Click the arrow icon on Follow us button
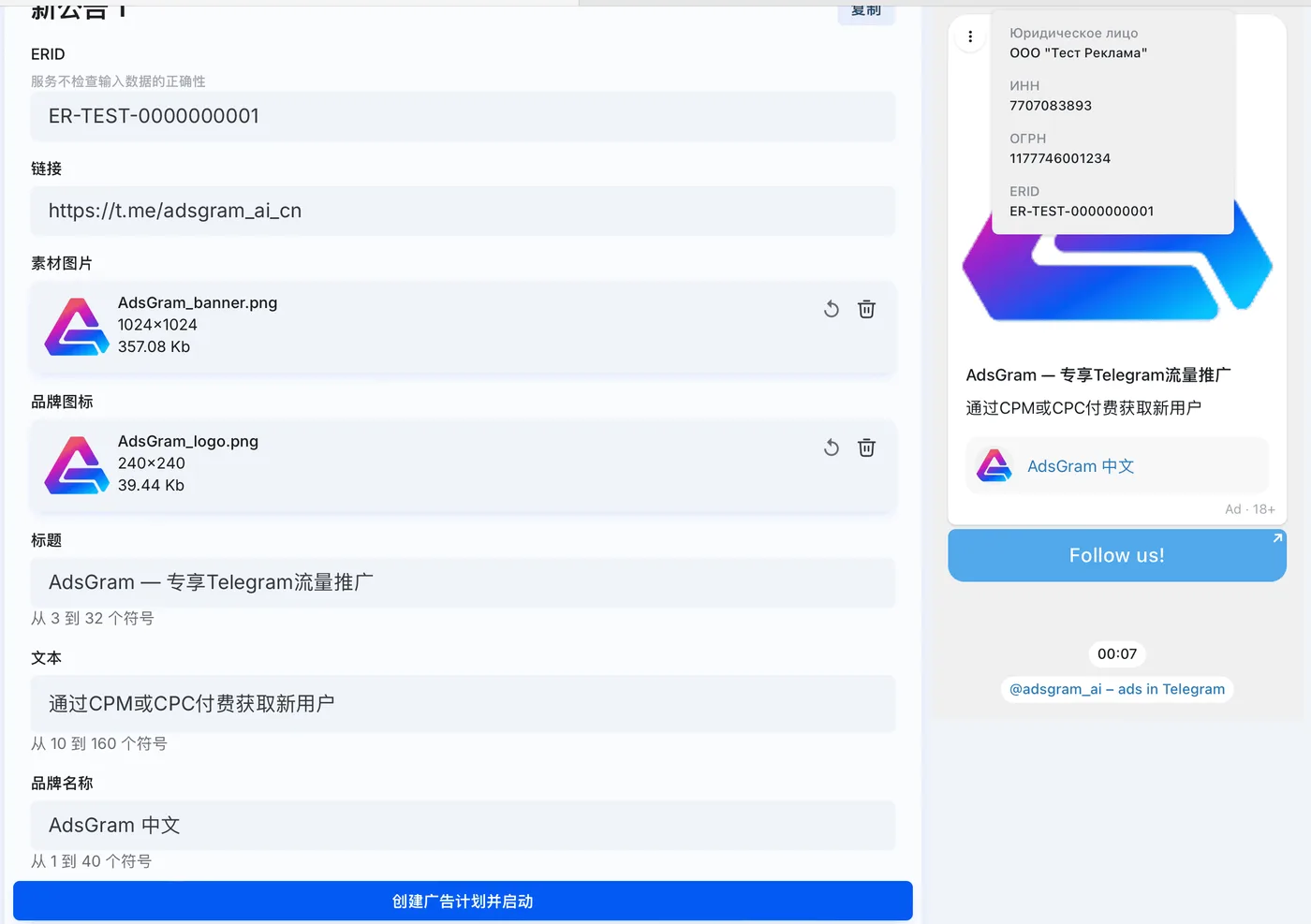The image size is (1311, 924). (1277, 538)
